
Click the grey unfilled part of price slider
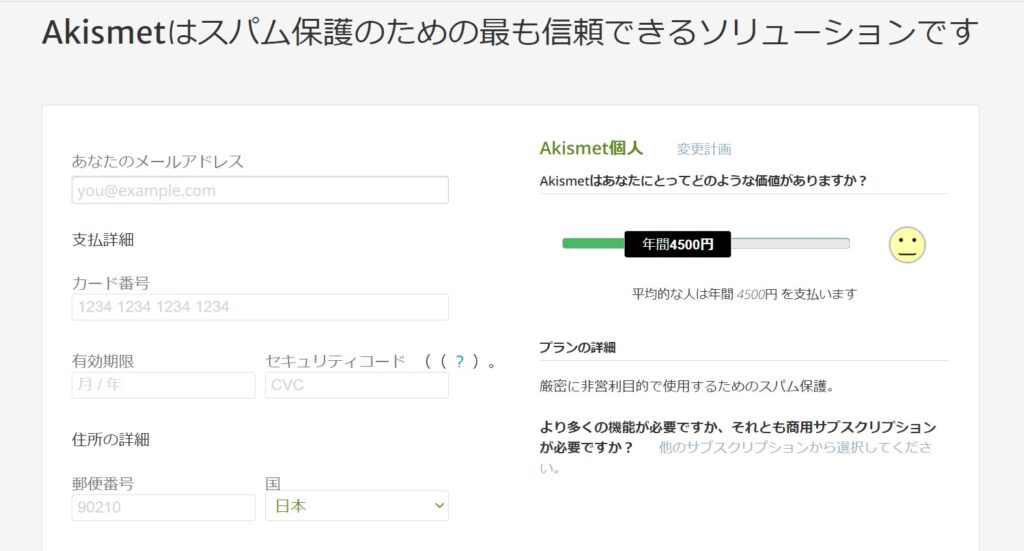[x=790, y=244]
